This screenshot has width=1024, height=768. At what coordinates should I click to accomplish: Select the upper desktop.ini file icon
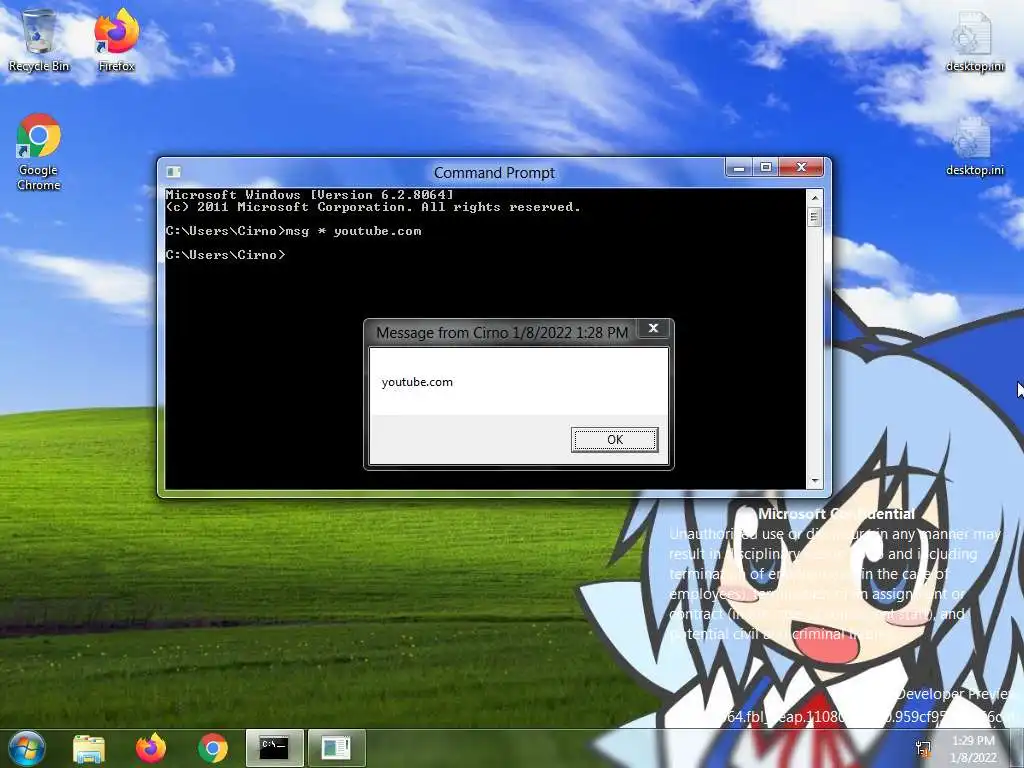974,40
